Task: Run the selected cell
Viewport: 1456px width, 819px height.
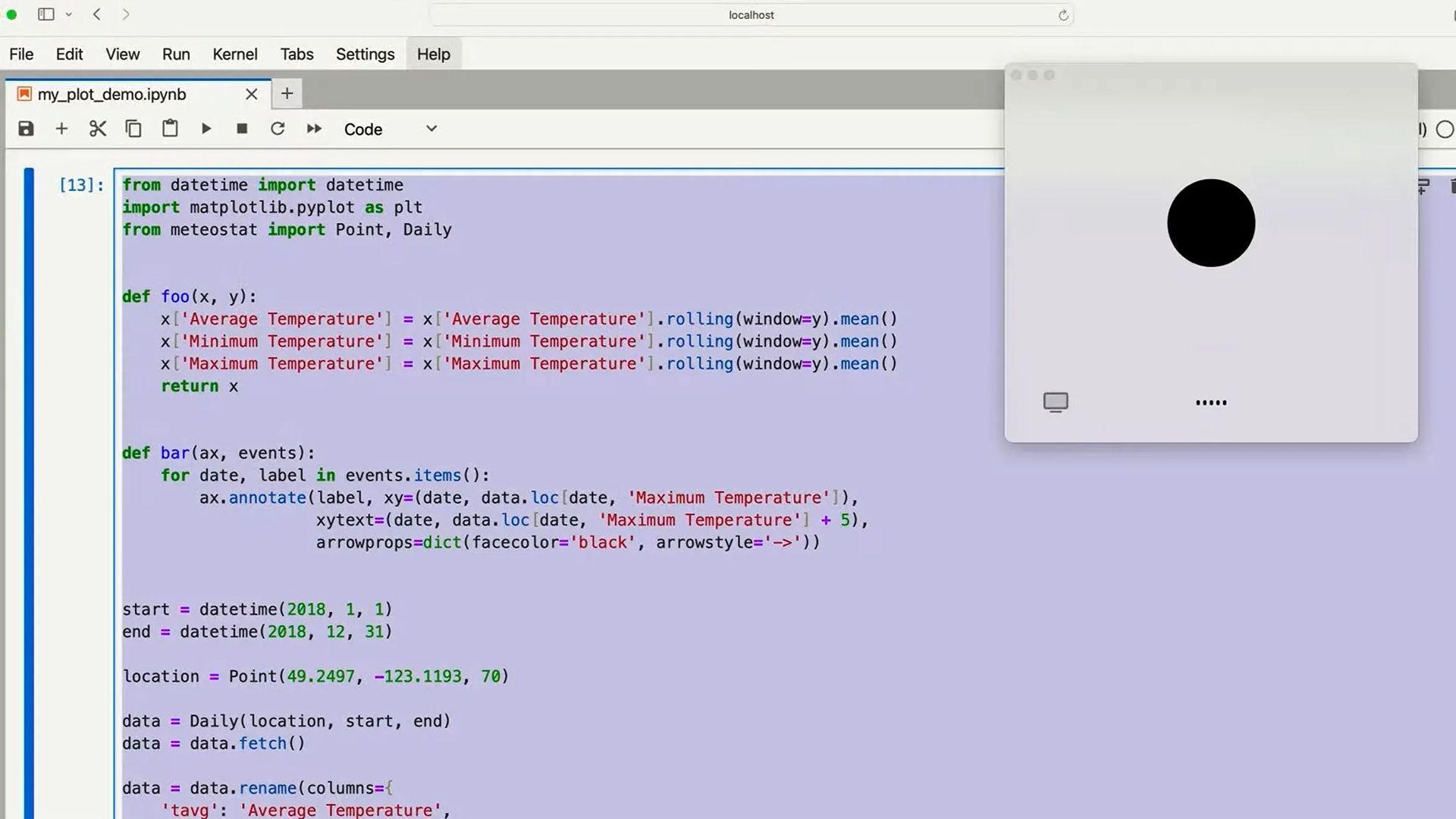Action: coord(206,129)
